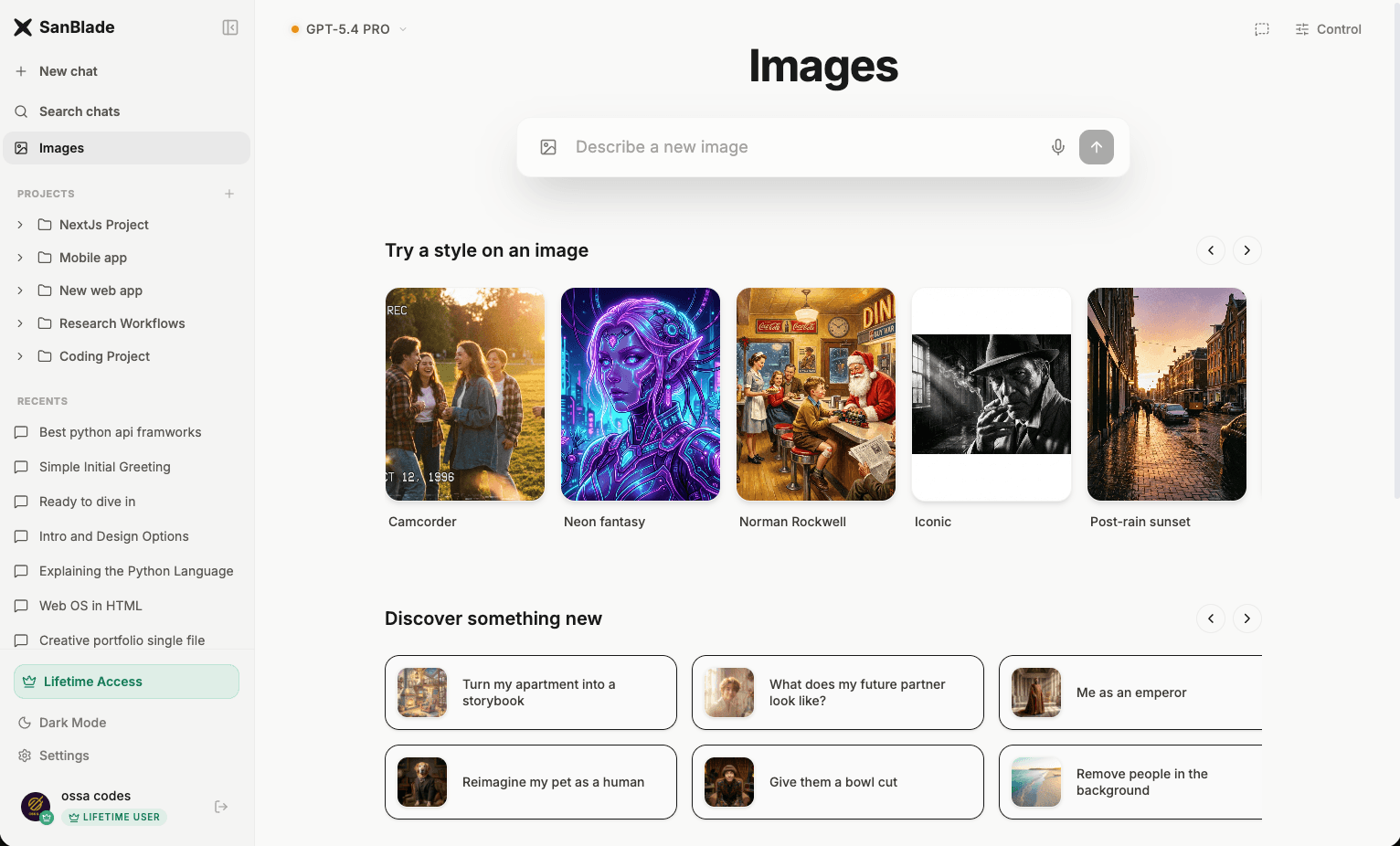1400x846 pixels.
Task: Click the SanBlade X logo
Action: pyautogui.click(x=23, y=26)
